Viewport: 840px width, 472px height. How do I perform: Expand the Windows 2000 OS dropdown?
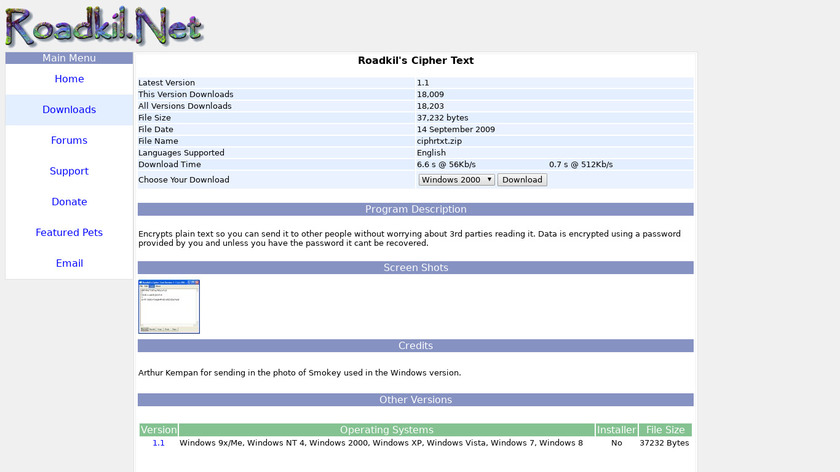456,180
